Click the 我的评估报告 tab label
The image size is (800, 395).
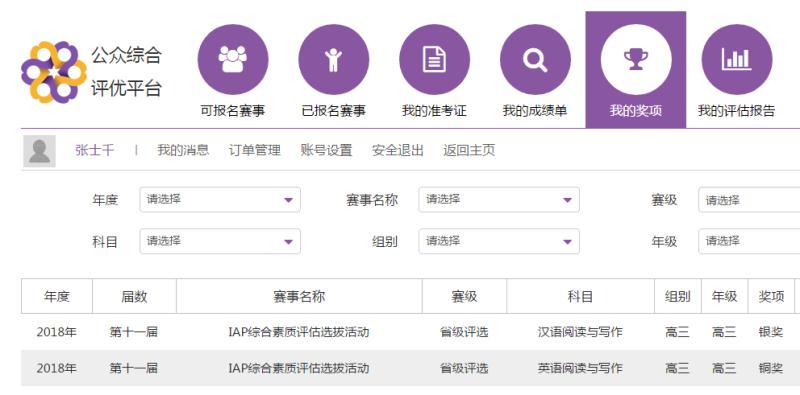pos(737,111)
